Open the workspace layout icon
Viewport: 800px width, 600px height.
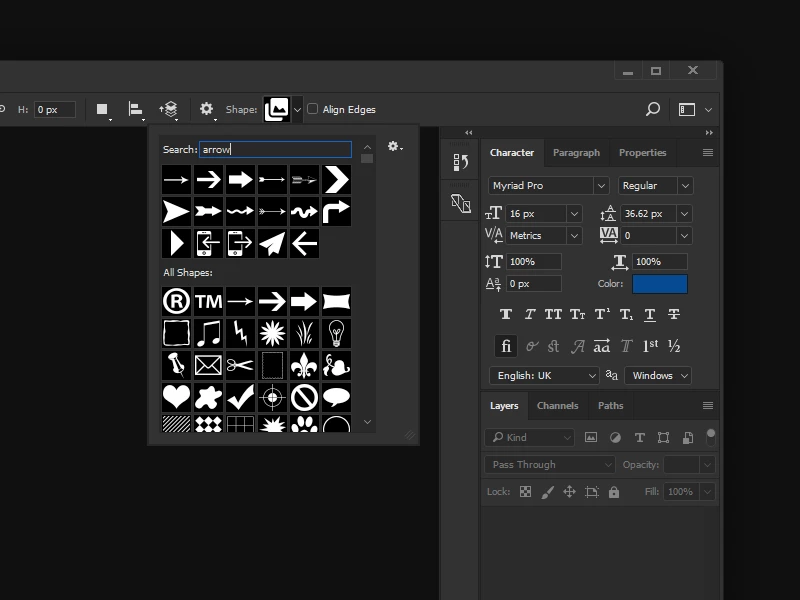coord(687,109)
